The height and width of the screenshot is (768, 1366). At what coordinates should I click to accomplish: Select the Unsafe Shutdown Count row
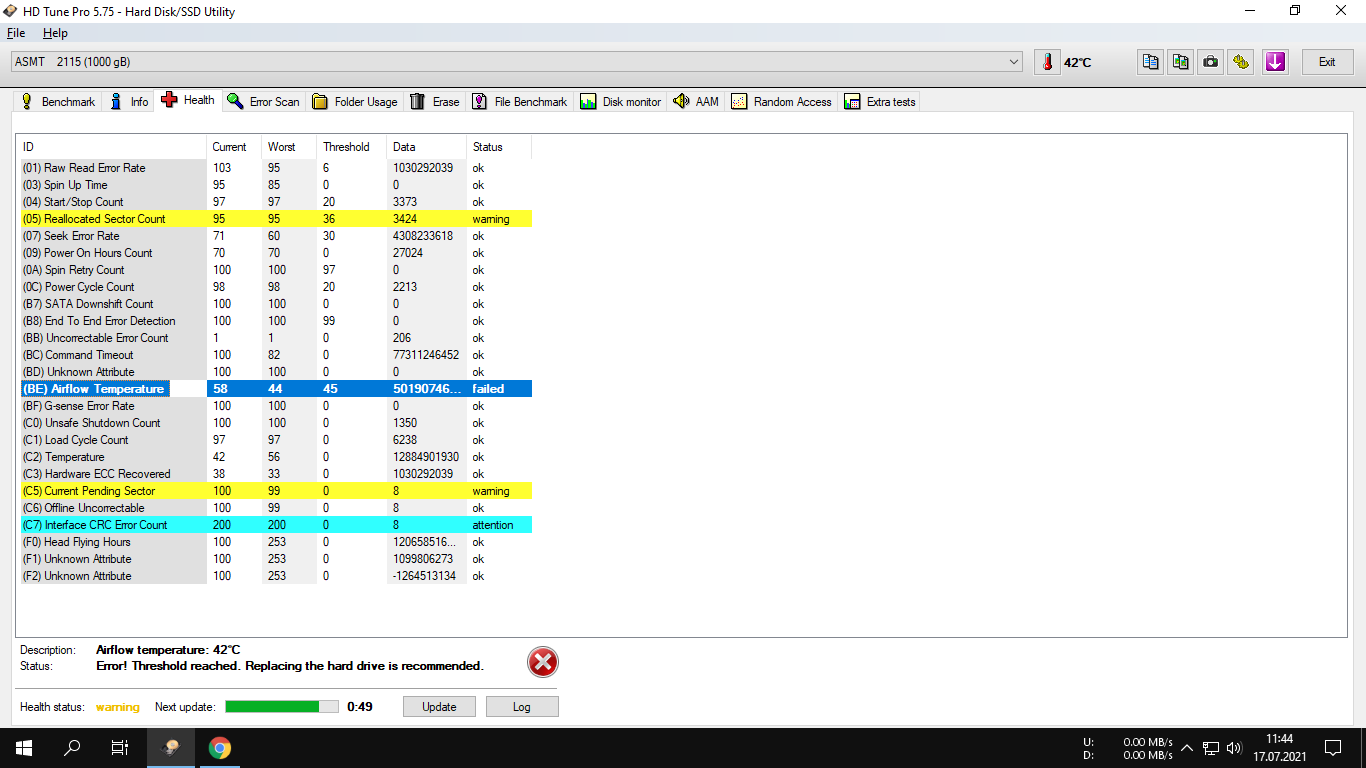(276, 423)
